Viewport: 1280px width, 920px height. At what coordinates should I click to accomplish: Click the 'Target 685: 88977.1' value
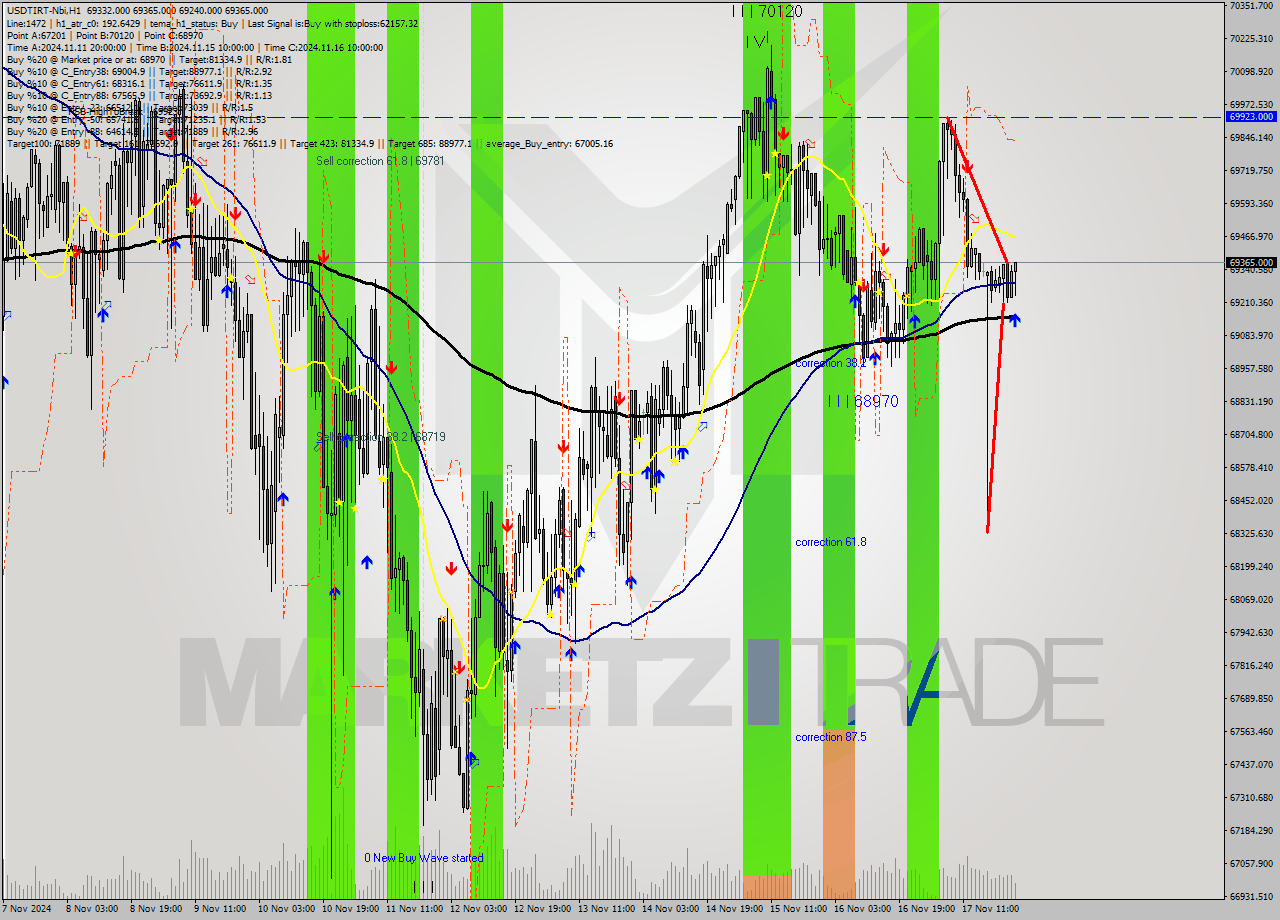click(429, 143)
